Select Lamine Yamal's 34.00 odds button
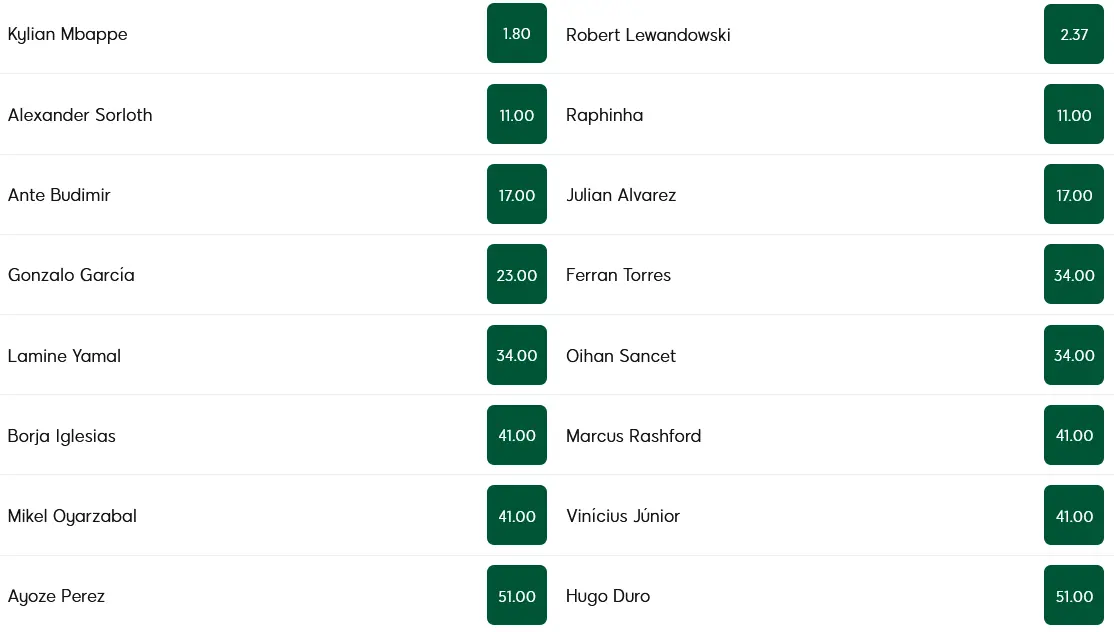Screen dimensions: 1114x632 tap(516, 355)
